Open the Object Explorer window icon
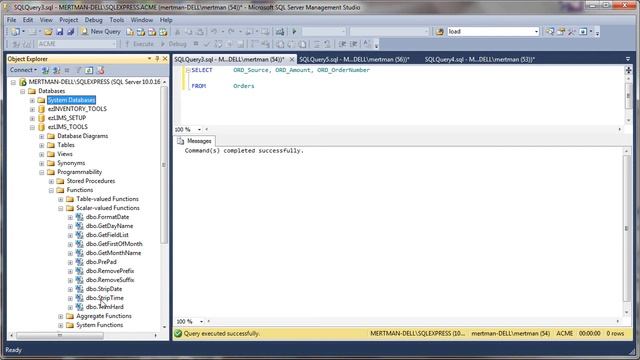The width and height of the screenshot is (640, 360). coord(561,31)
